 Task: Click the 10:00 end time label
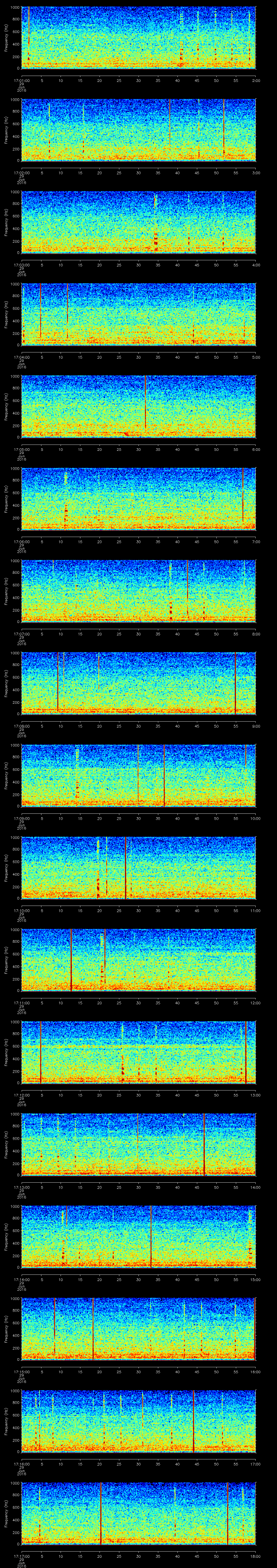tap(256, 818)
